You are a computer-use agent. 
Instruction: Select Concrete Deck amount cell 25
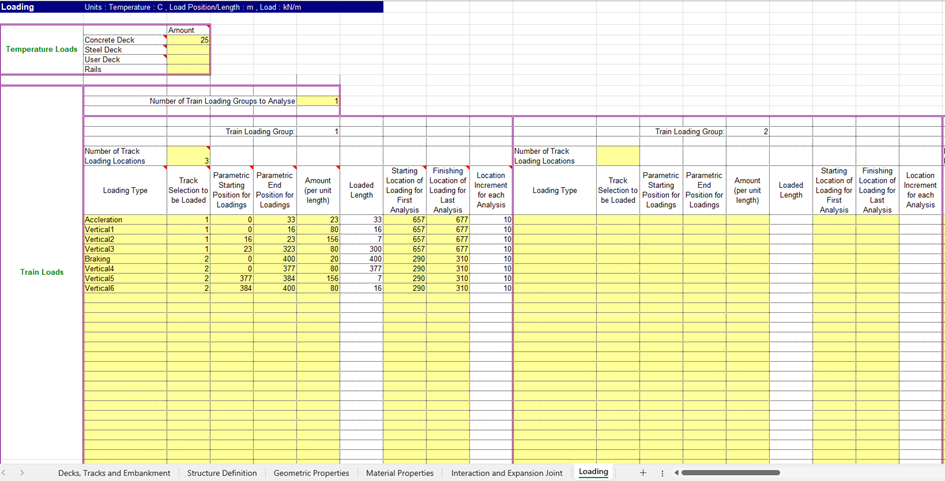tap(188, 40)
